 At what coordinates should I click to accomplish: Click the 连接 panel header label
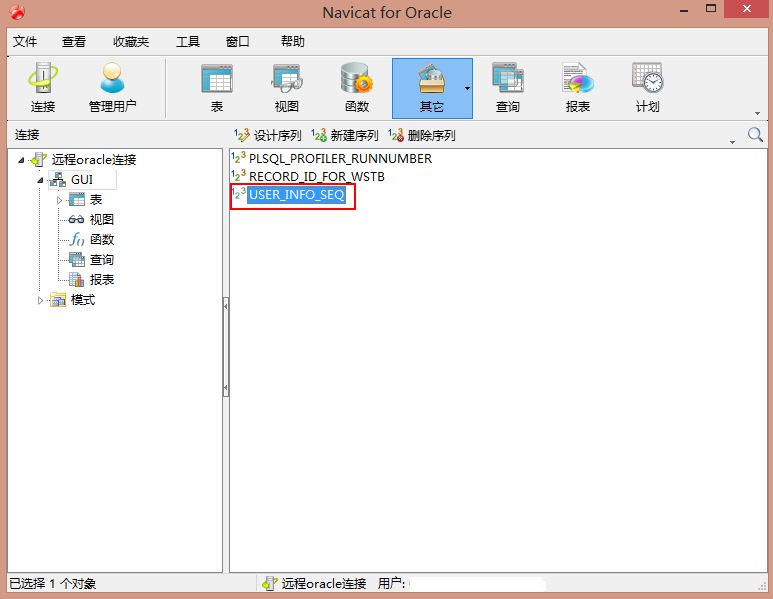click(x=27, y=135)
